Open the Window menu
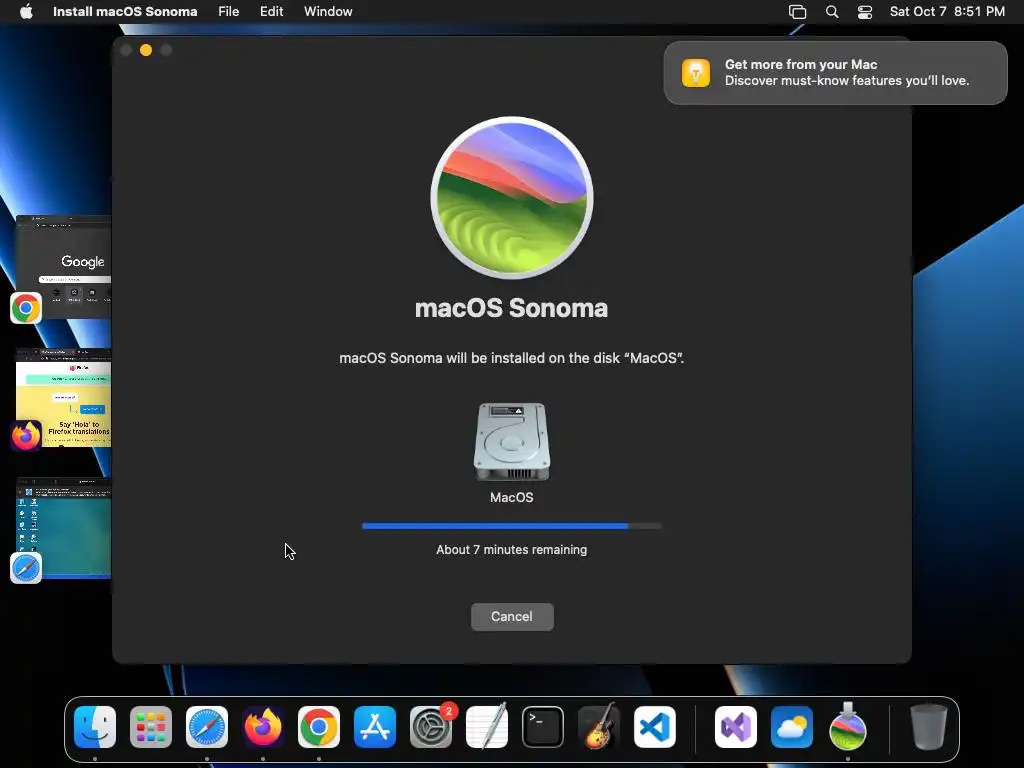Image resolution: width=1024 pixels, height=768 pixels. (x=328, y=12)
